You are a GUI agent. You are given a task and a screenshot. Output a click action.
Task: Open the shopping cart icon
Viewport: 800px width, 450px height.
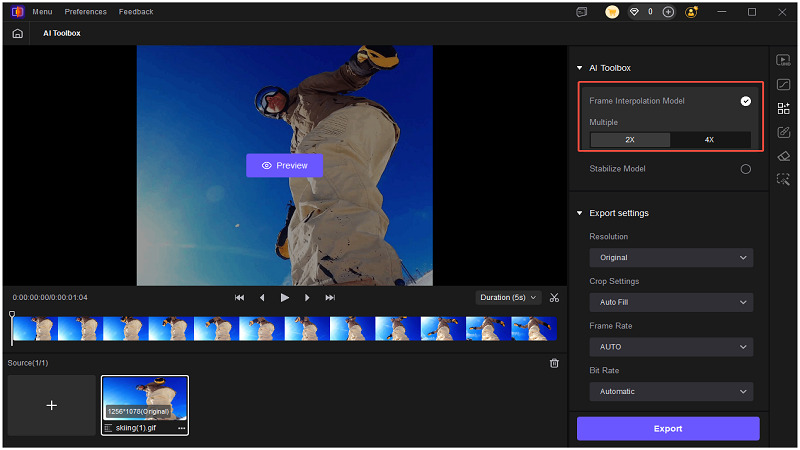(612, 12)
